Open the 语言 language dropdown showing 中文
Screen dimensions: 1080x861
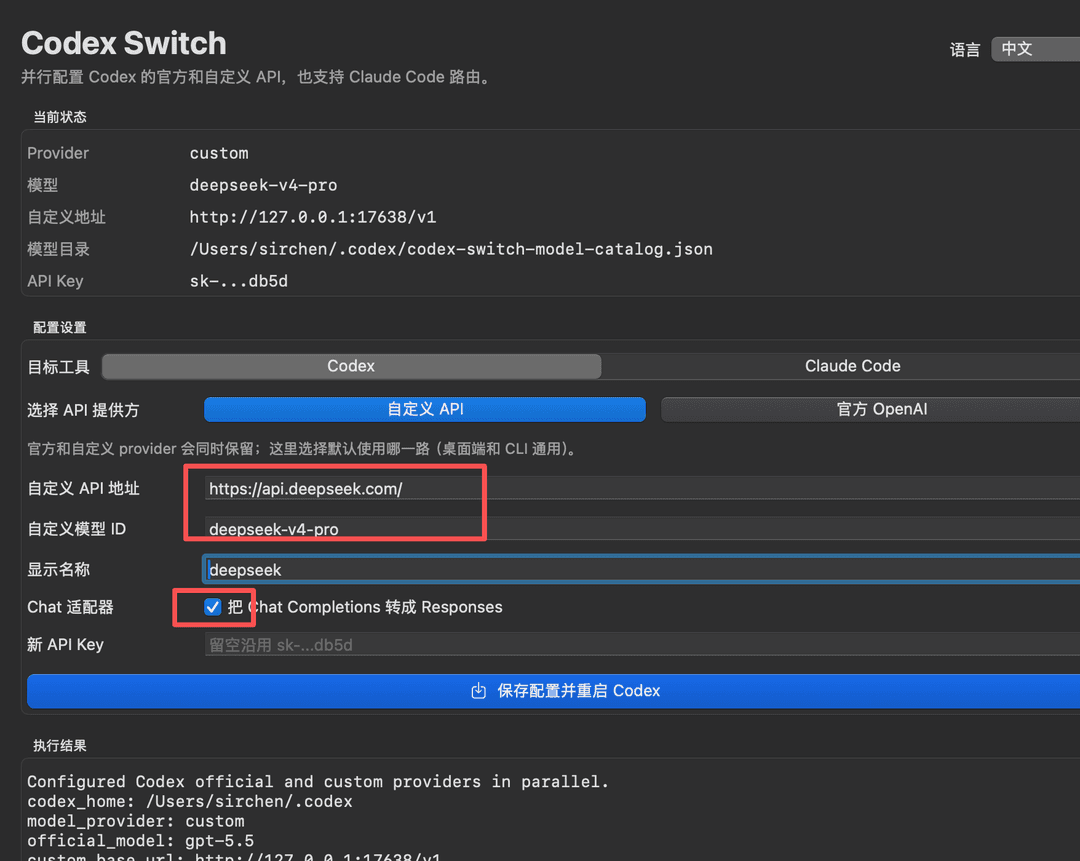(x=1035, y=49)
